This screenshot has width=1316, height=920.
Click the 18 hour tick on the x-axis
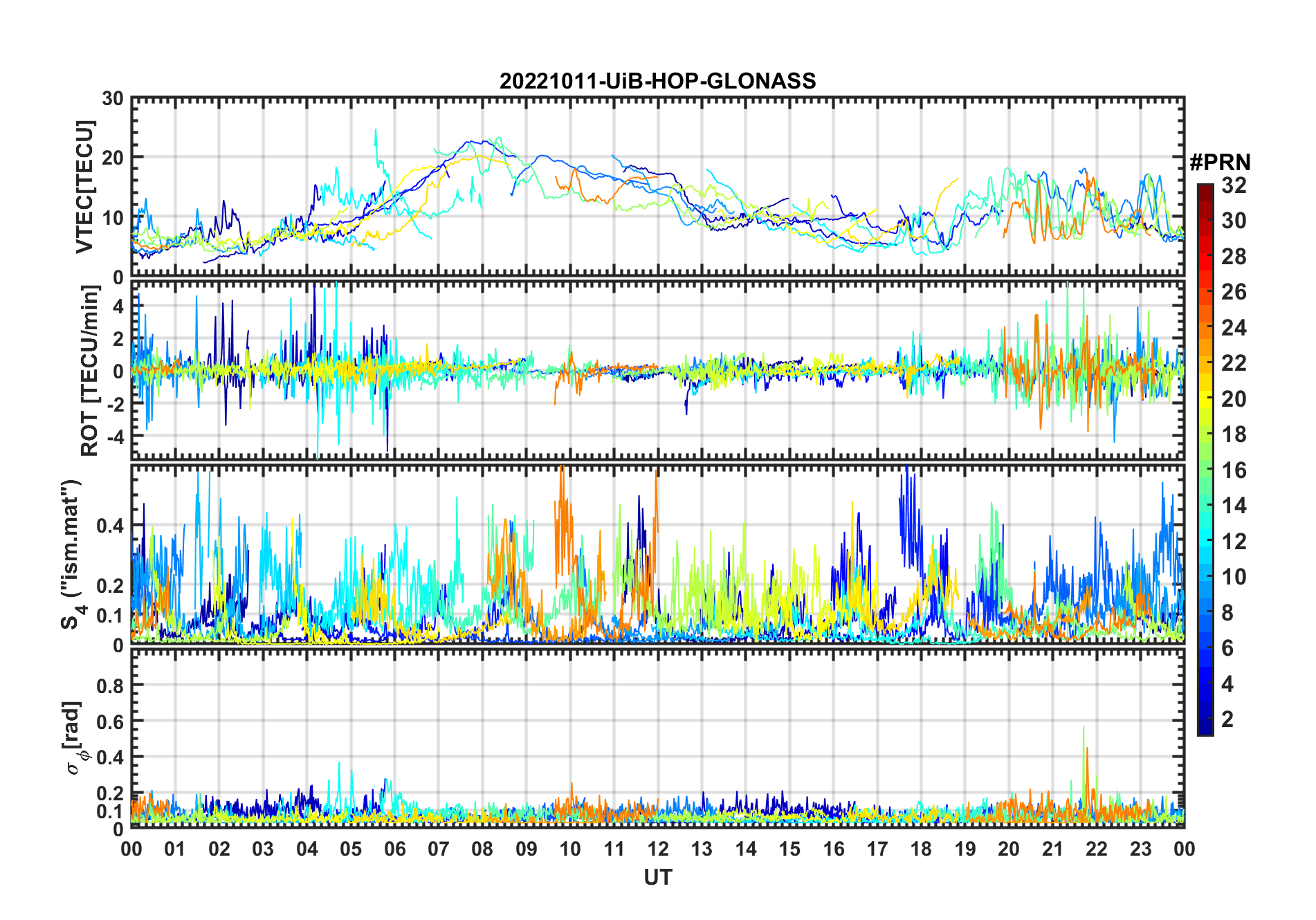coord(921,849)
